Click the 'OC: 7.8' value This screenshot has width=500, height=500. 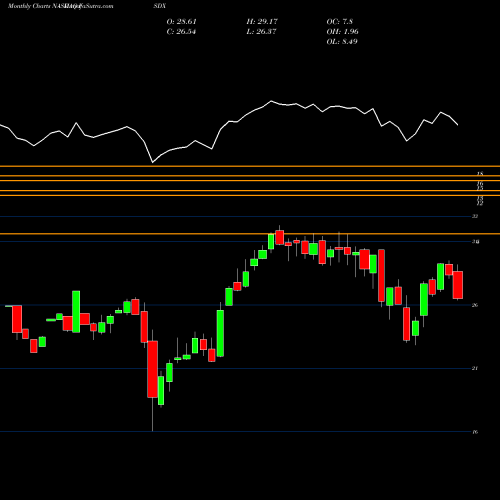coord(339,22)
